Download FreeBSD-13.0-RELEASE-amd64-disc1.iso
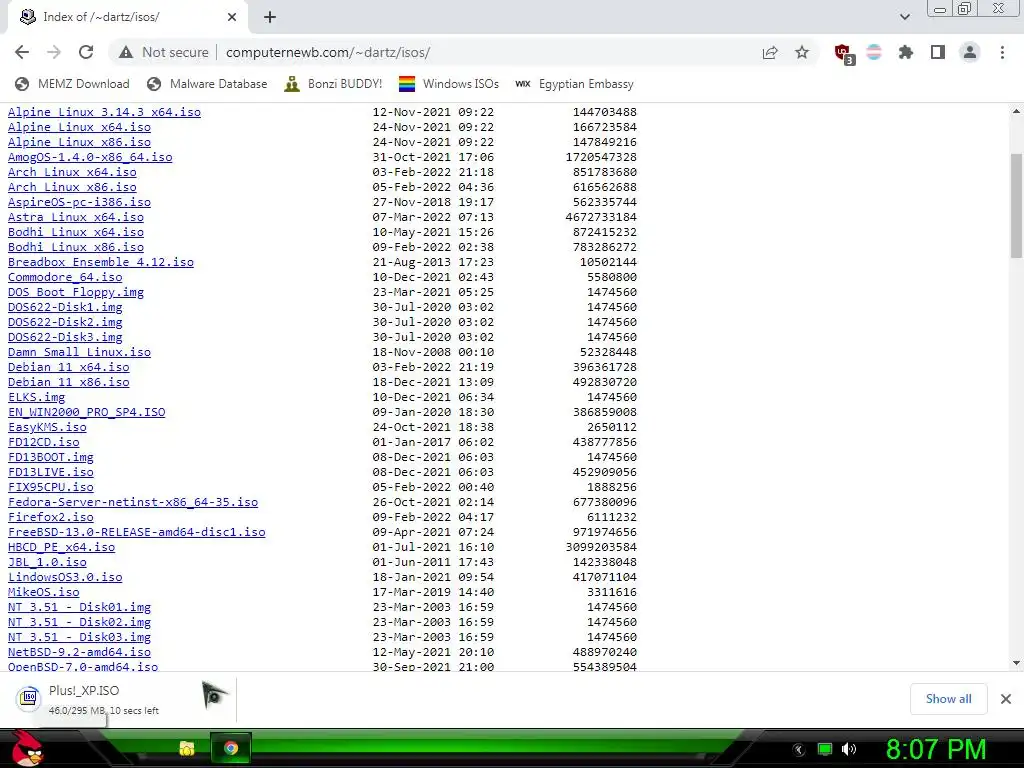Image resolution: width=1024 pixels, height=768 pixels. point(136,532)
